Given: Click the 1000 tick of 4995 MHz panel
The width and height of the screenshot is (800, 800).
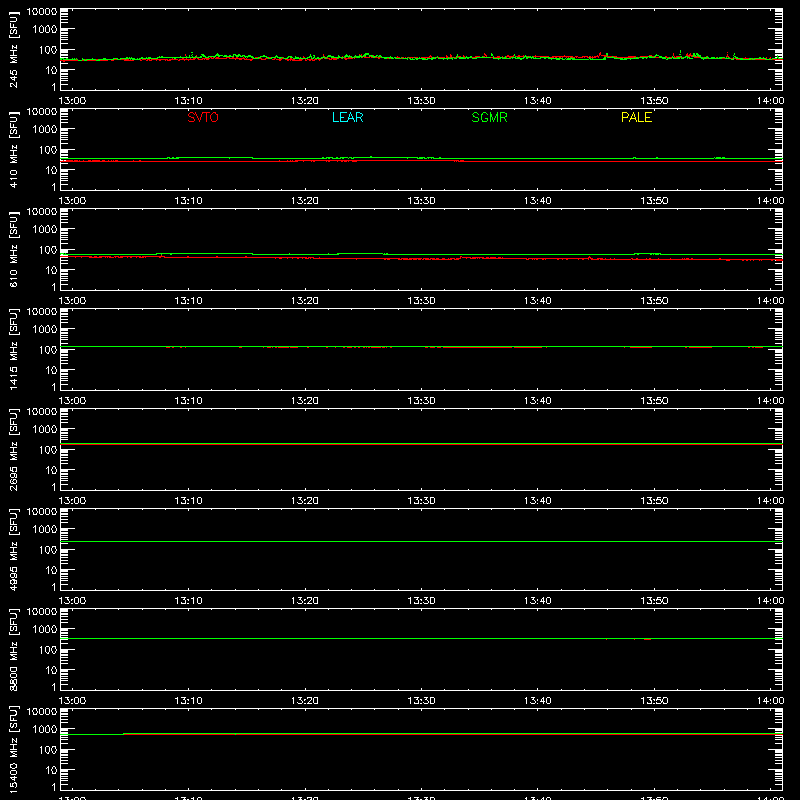Looking at the screenshot, I should click(x=45, y=530).
